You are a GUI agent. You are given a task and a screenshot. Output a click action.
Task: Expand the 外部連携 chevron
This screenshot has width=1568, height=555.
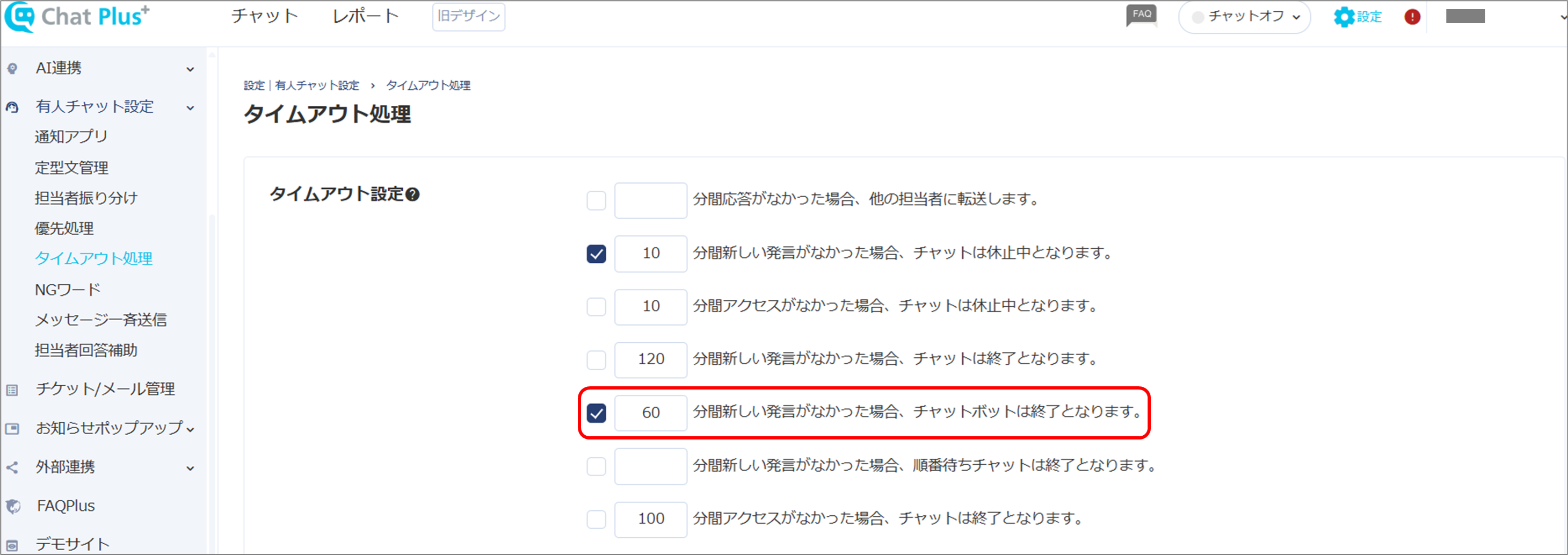191,468
